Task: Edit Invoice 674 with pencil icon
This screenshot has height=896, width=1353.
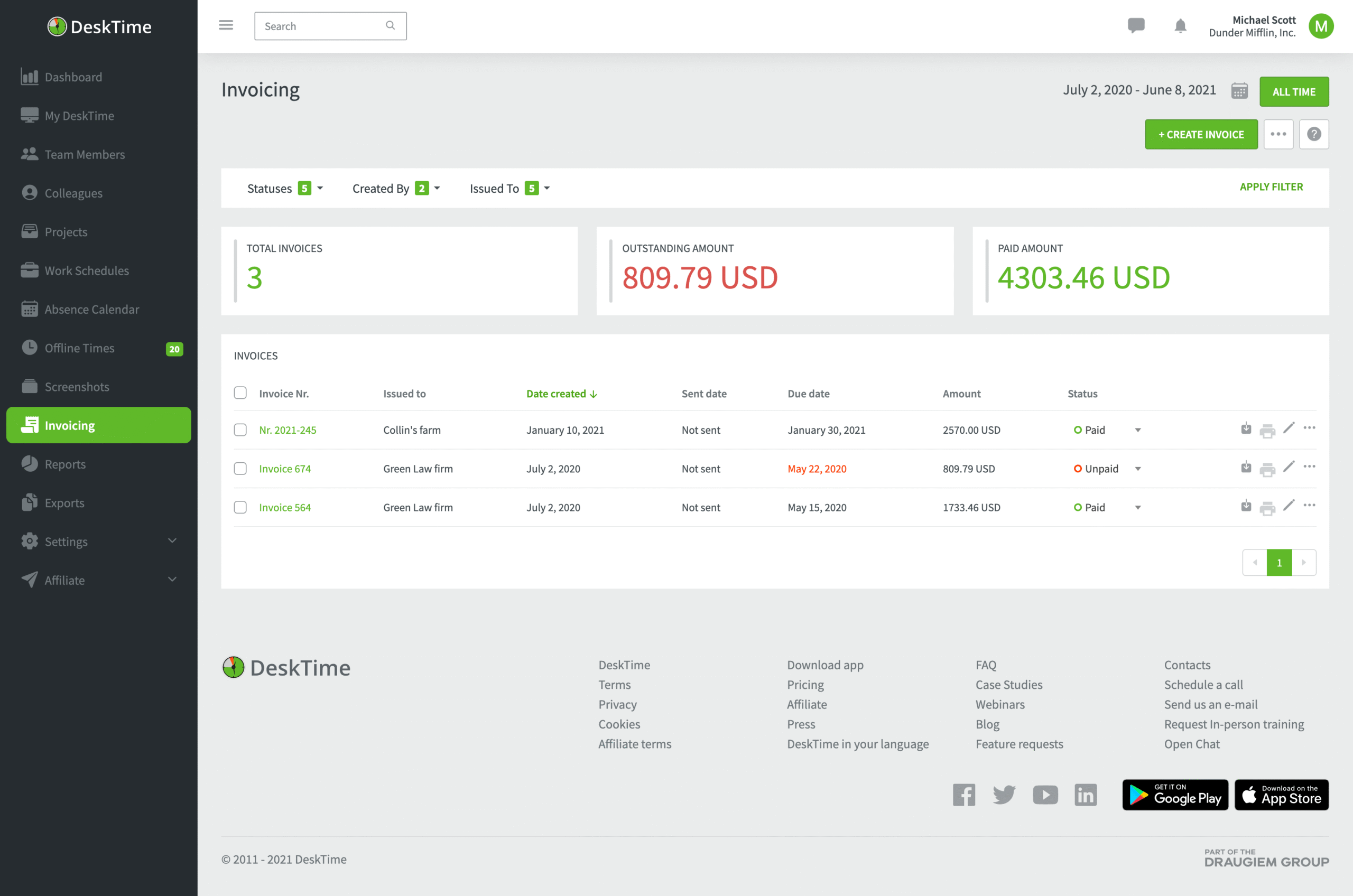Action: [1289, 467]
